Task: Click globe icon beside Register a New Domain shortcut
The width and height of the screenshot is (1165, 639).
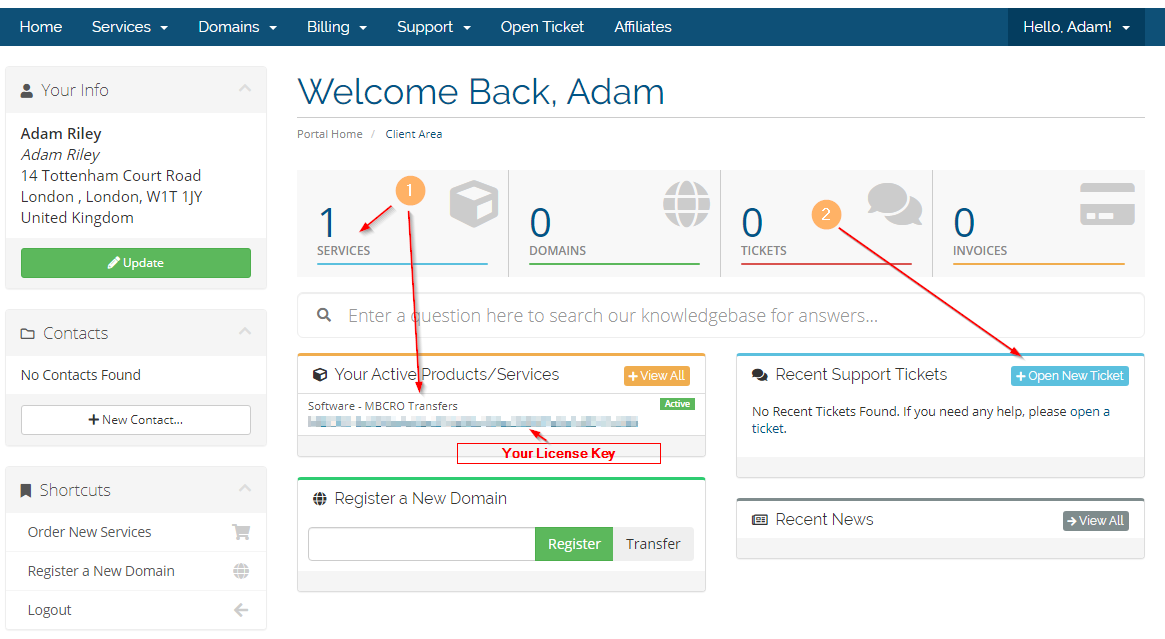Action: tap(241, 571)
